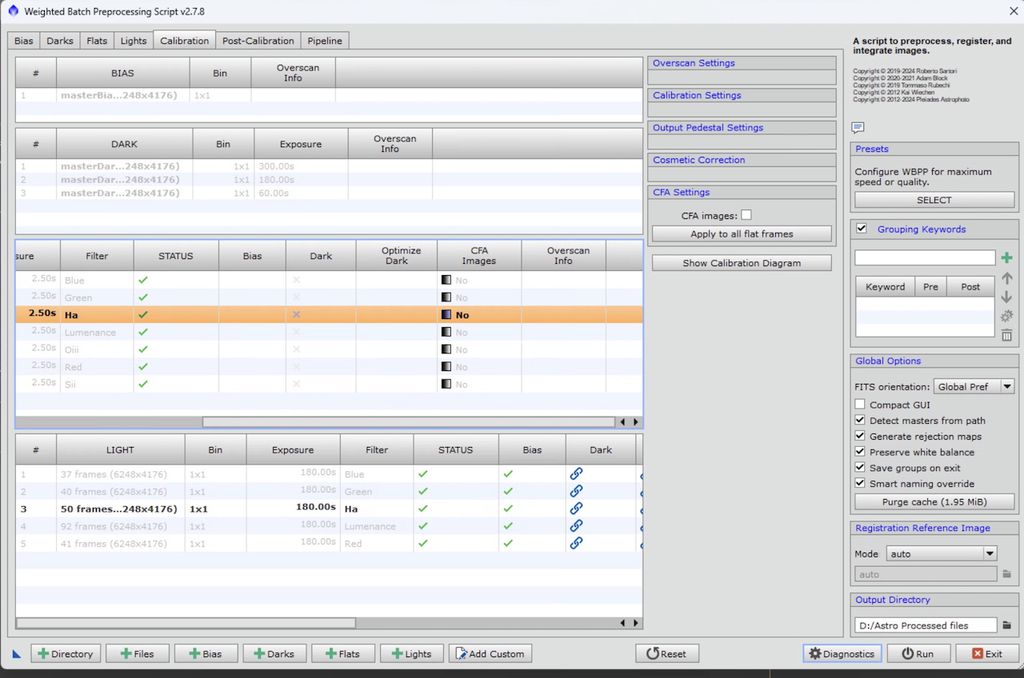This screenshot has width=1024, height=678.
Task: Click the green plus to add grouping keyword
Action: point(1006,258)
